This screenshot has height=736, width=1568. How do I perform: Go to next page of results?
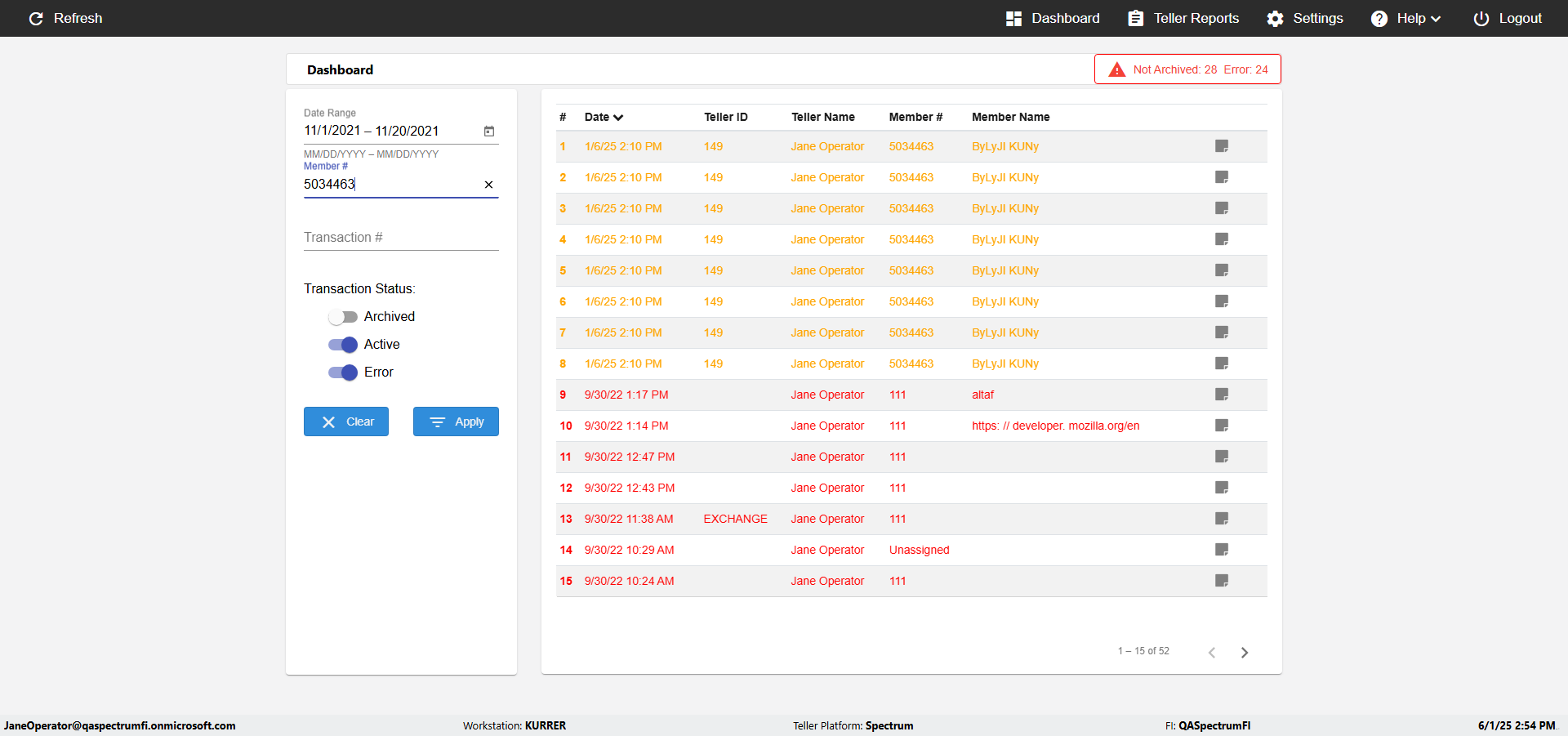[x=1245, y=652]
